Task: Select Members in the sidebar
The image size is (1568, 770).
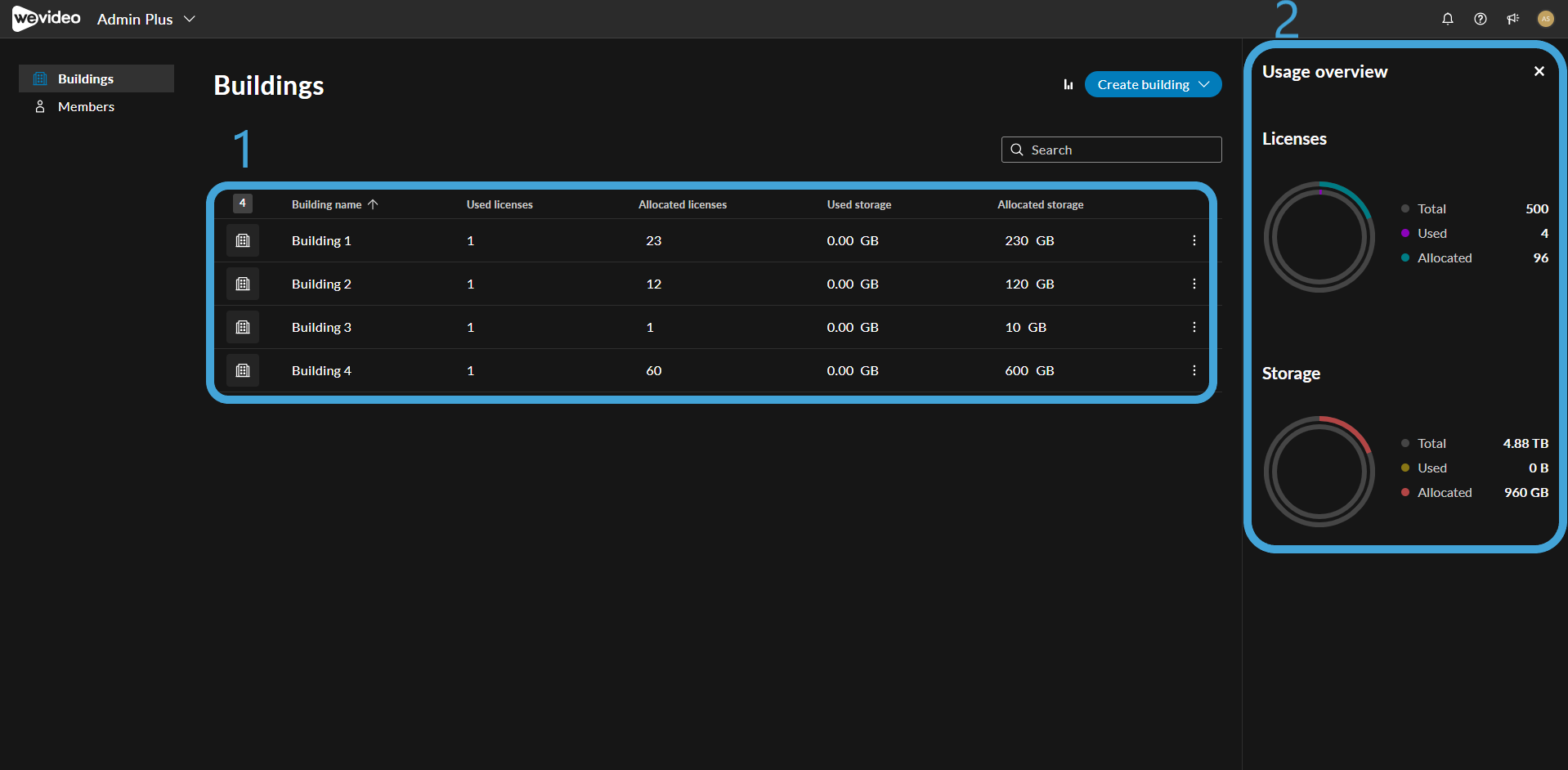Action: pyautogui.click(x=96, y=106)
